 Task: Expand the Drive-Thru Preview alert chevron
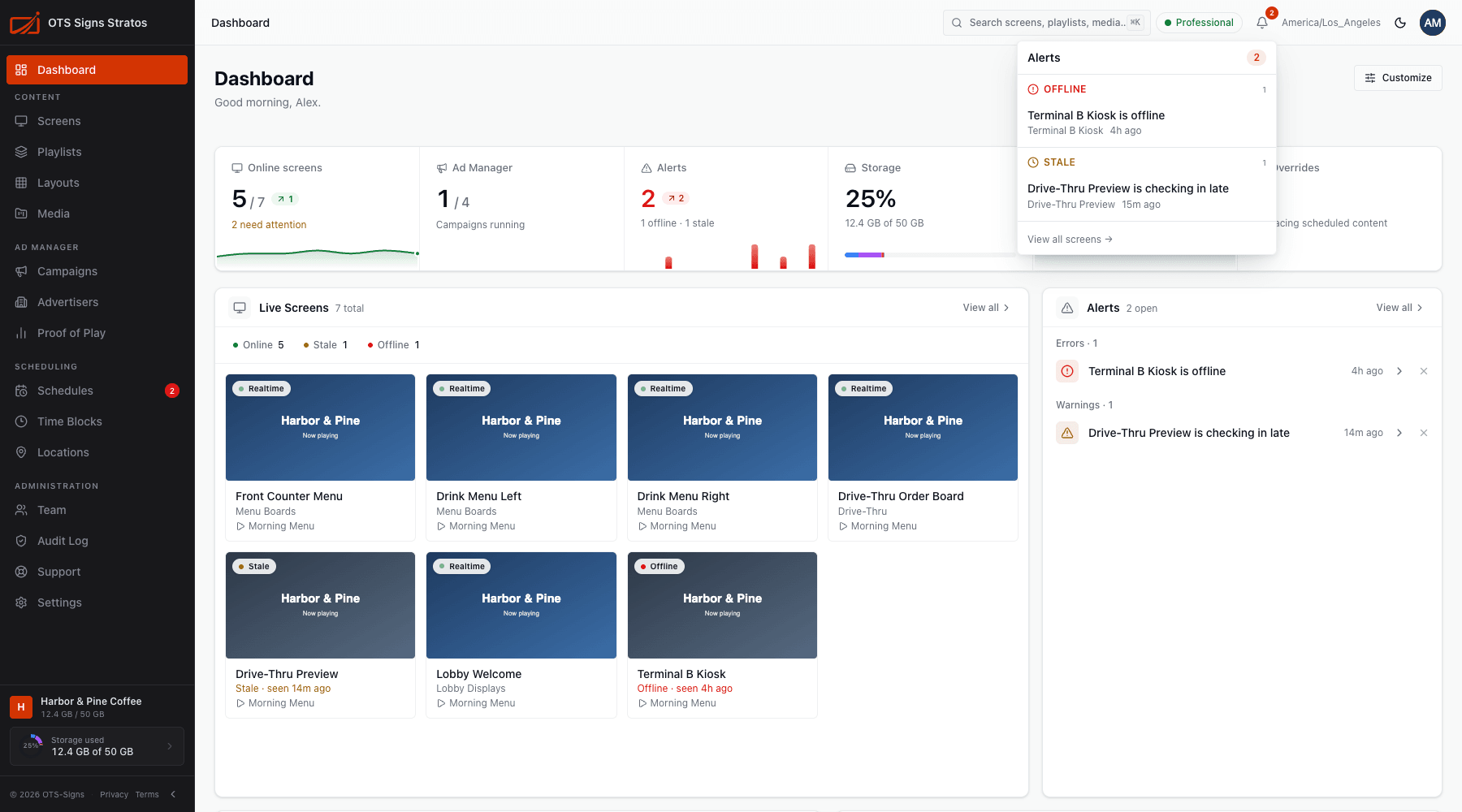coord(1399,433)
